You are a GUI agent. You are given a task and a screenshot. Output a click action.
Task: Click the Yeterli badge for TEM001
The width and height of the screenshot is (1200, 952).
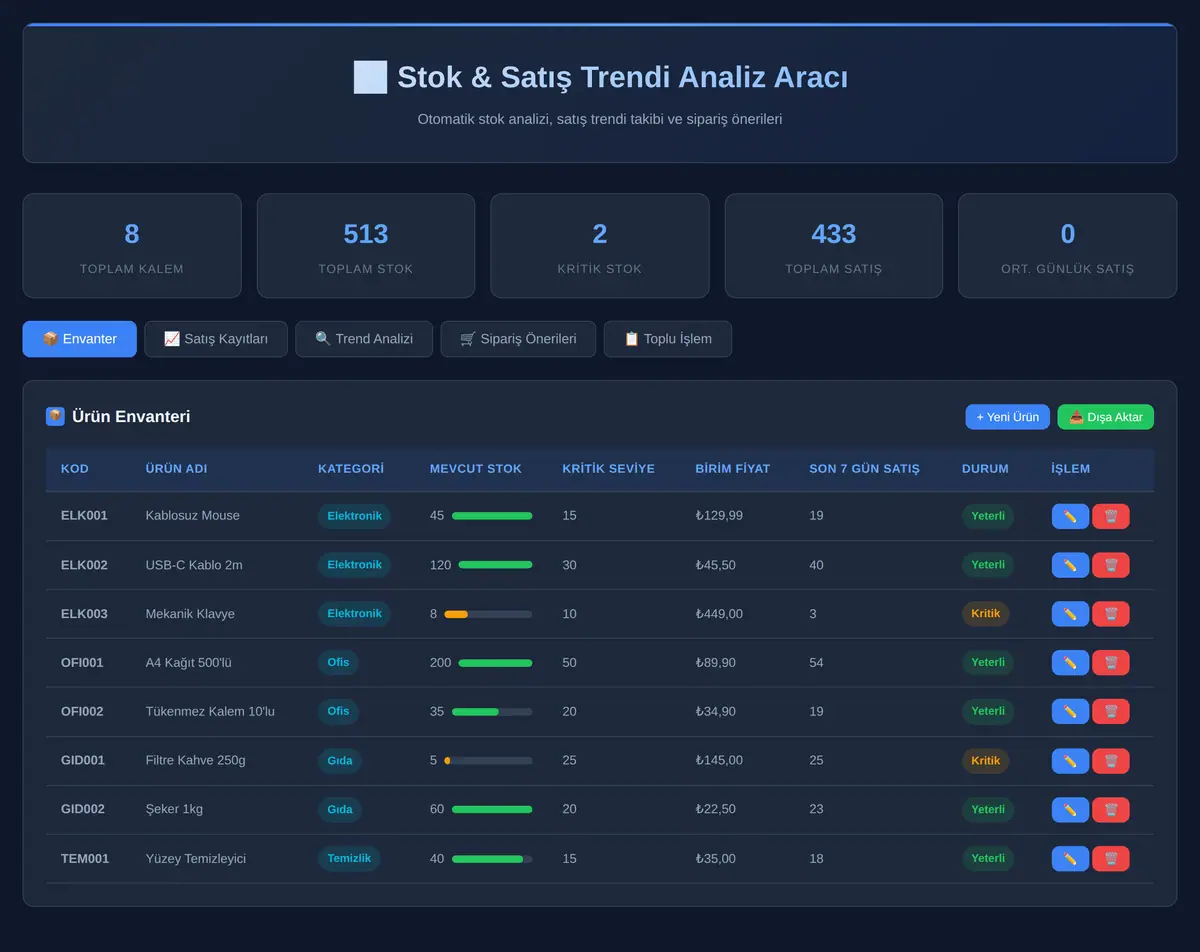tap(988, 859)
